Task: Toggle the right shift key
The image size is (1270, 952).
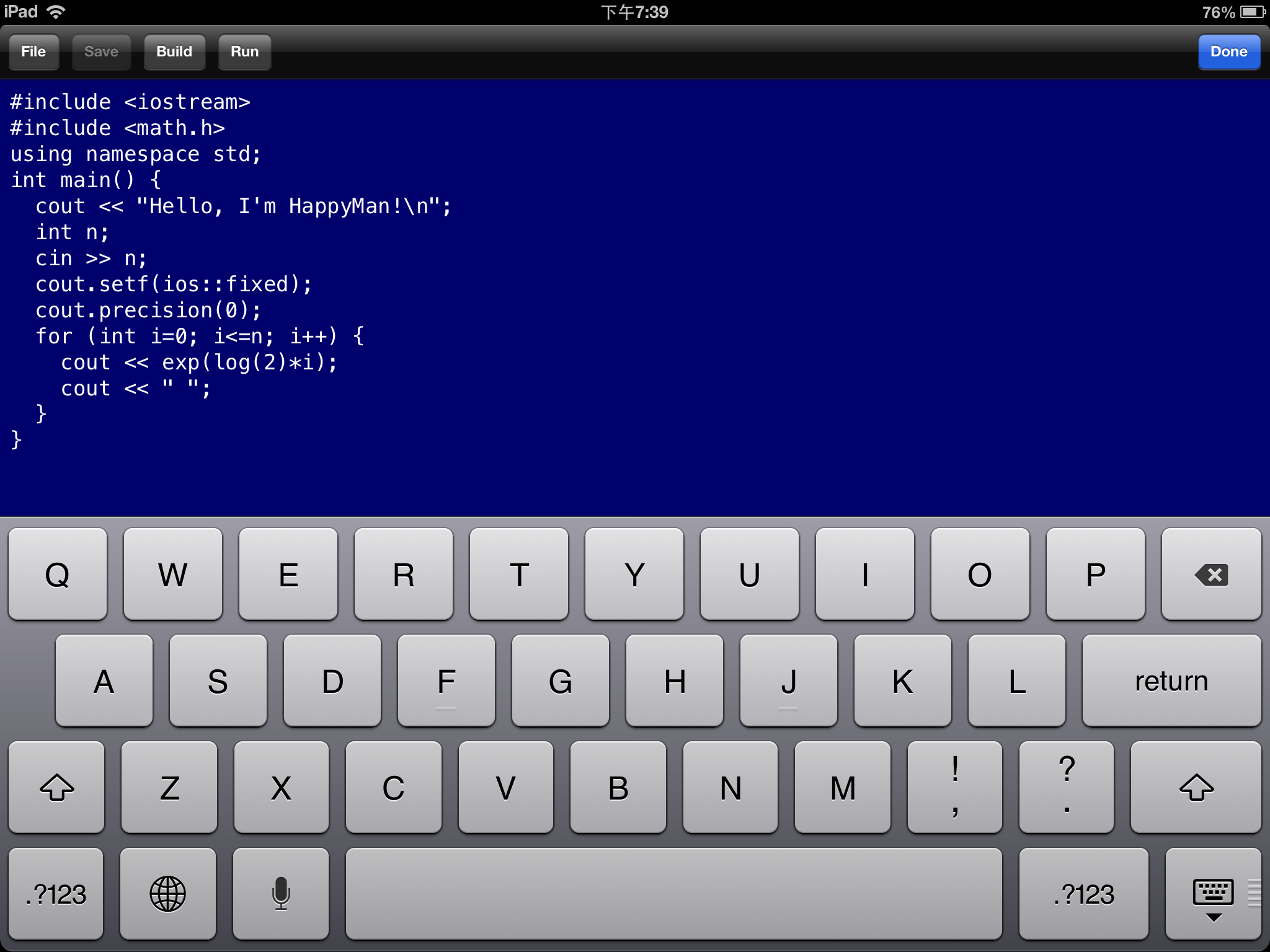Action: tap(1196, 788)
